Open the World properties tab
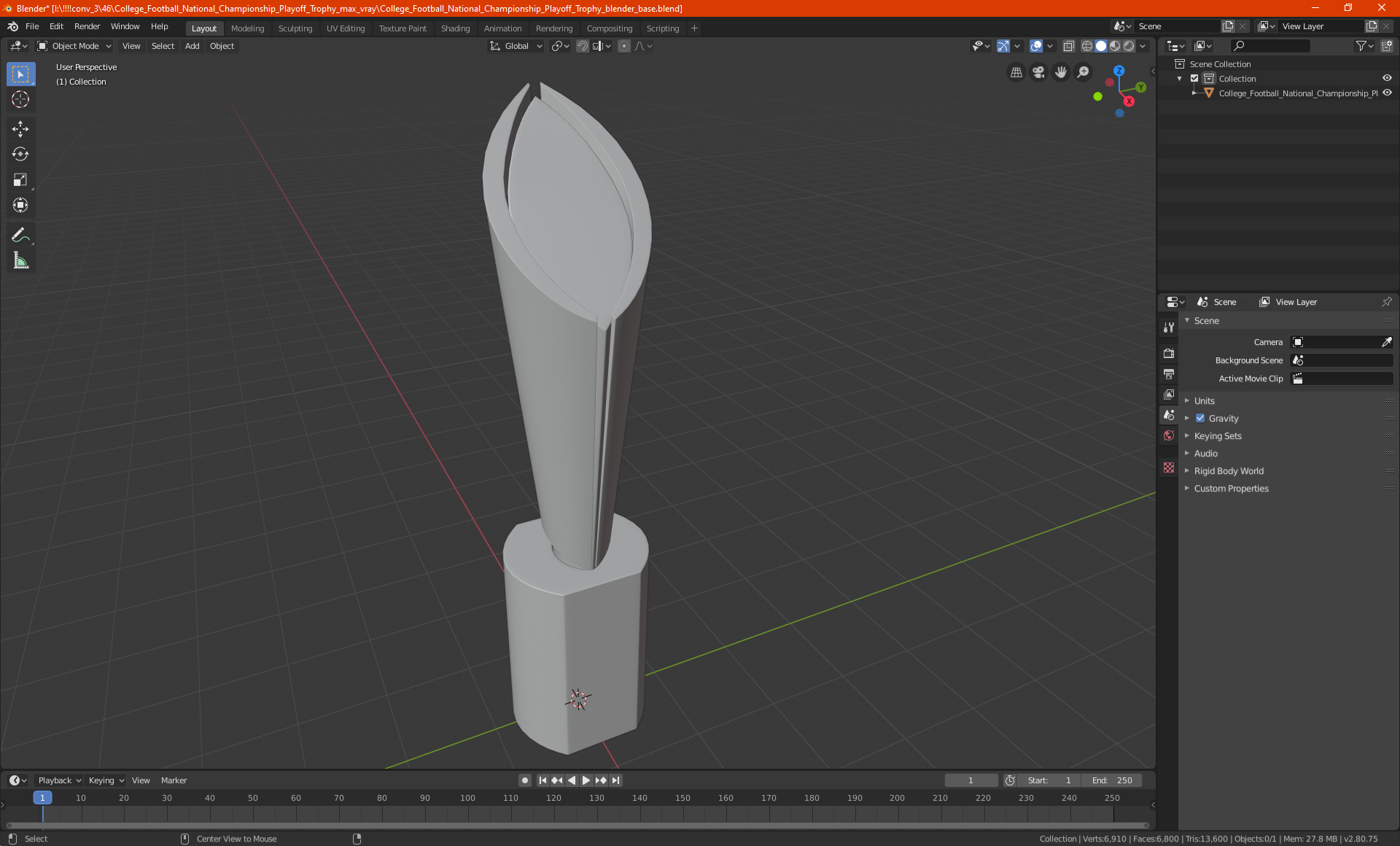This screenshot has height=846, width=1400. [1169, 435]
